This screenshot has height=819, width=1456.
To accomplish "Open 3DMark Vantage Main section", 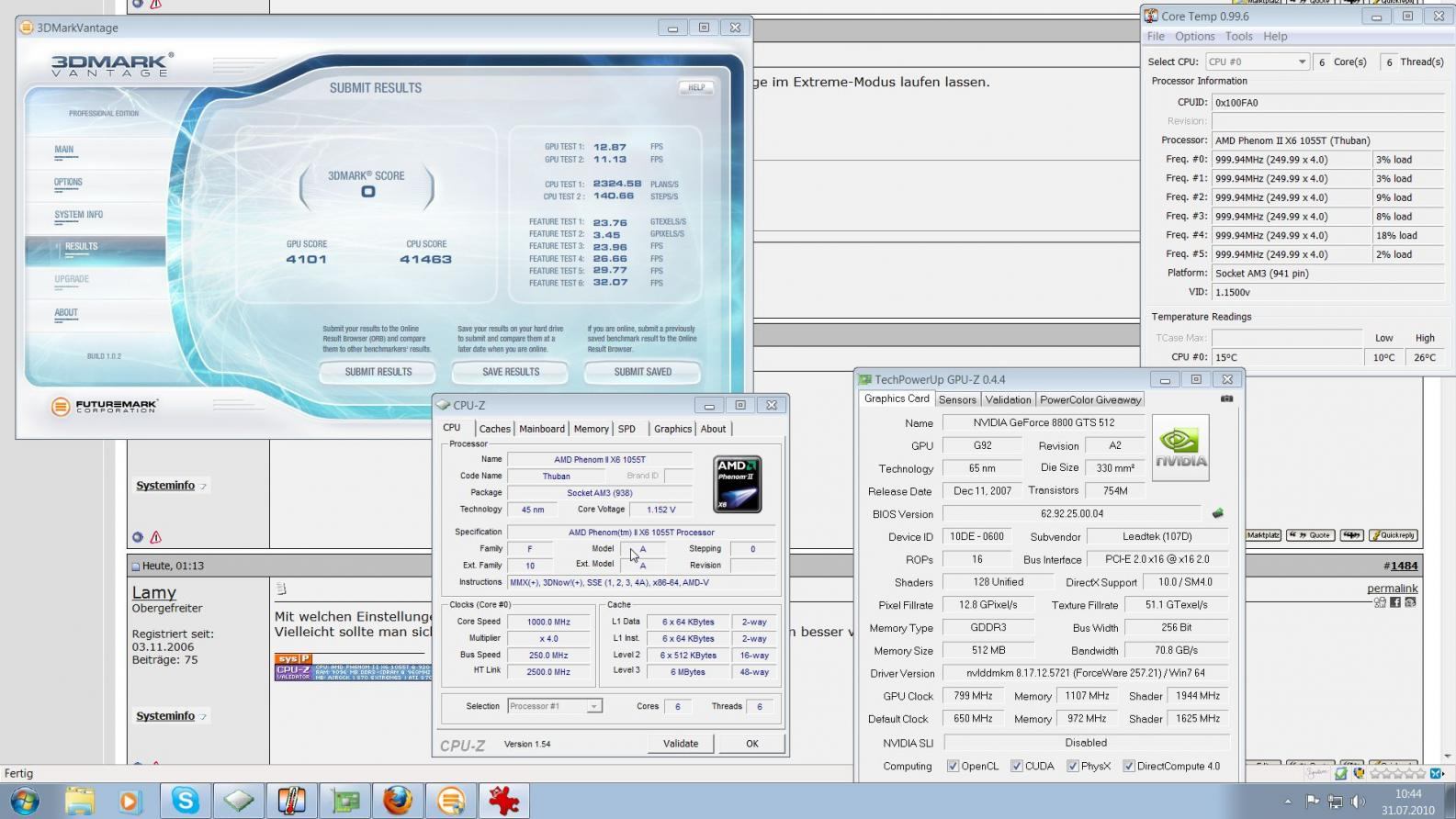I will [x=63, y=150].
